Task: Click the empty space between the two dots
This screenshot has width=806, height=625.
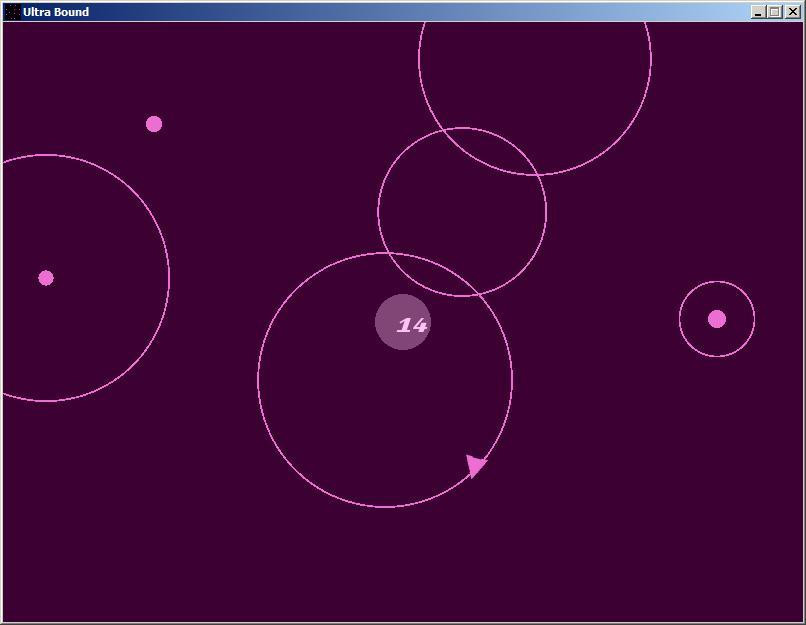Action: 100,200
